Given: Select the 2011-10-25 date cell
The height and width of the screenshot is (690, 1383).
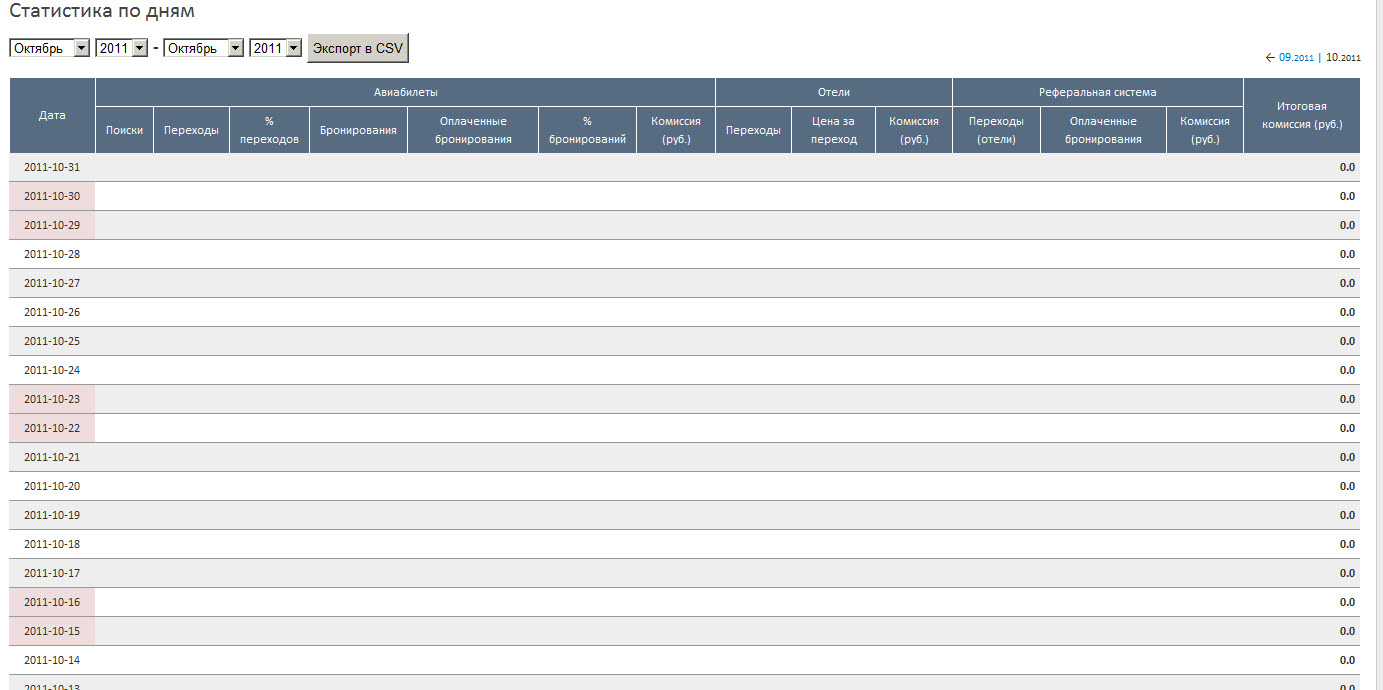Looking at the screenshot, I should [x=52, y=341].
